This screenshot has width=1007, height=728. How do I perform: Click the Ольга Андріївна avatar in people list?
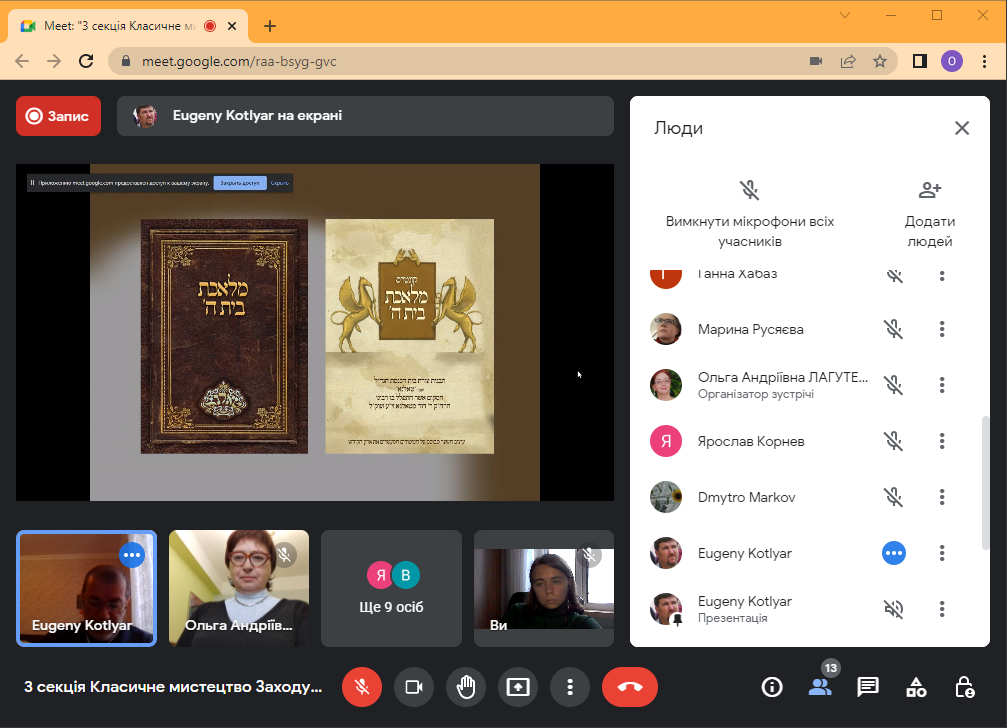pyautogui.click(x=665, y=385)
